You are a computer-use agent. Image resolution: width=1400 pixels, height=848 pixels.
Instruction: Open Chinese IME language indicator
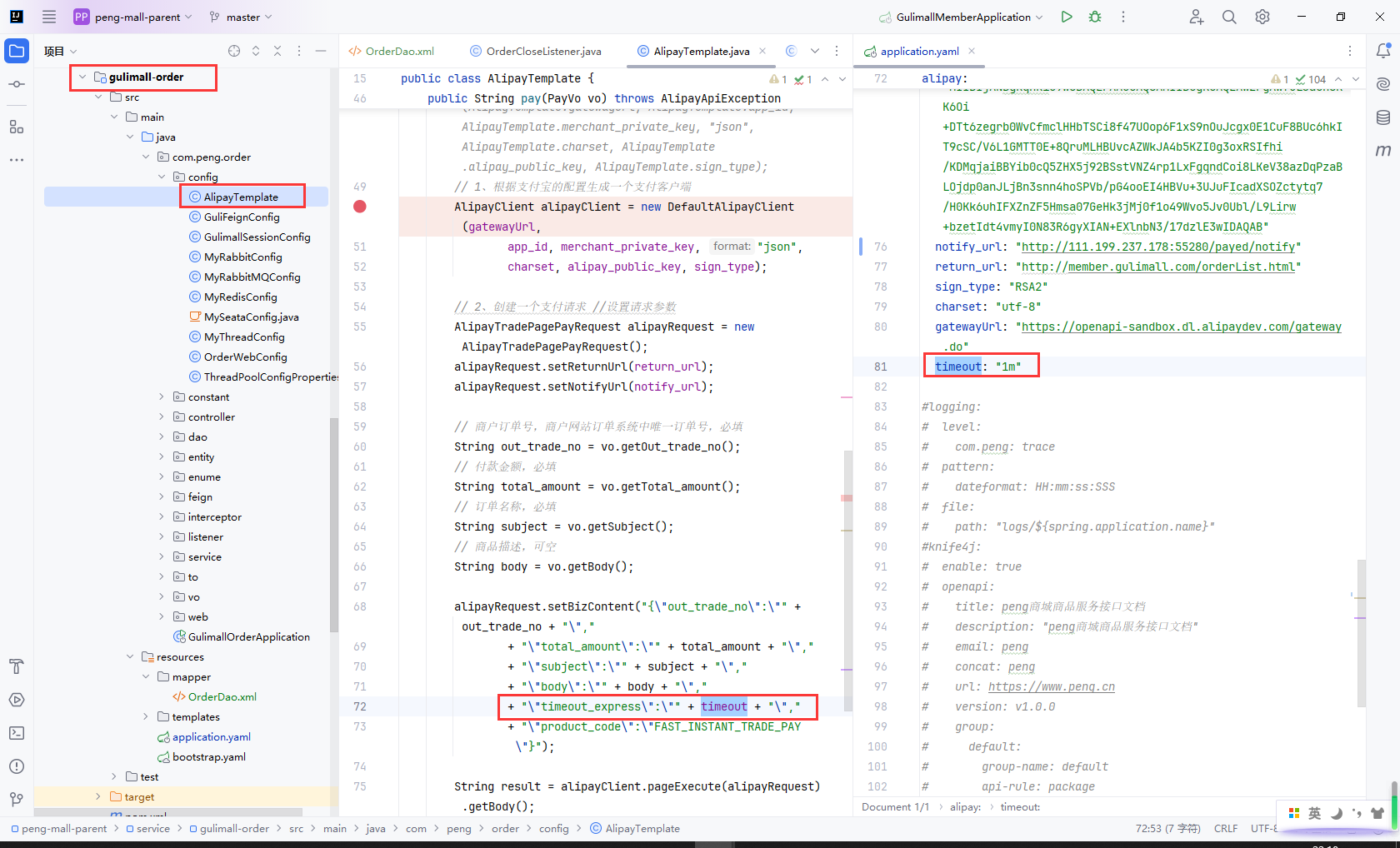click(1314, 813)
